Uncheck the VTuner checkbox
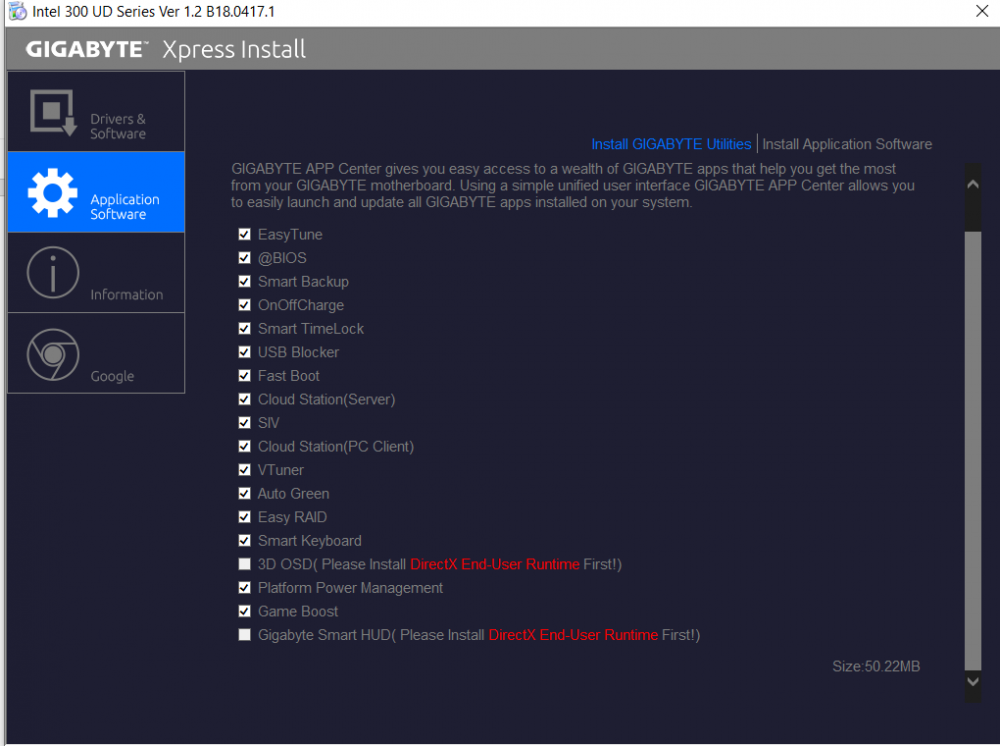Image resolution: width=1000 pixels, height=746 pixels. 244,470
